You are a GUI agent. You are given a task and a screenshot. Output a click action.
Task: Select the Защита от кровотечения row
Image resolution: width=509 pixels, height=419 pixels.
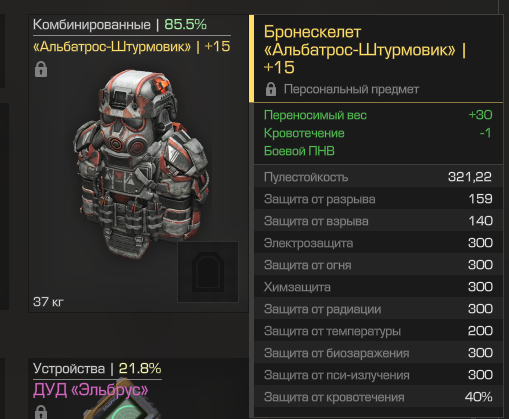(x=378, y=397)
